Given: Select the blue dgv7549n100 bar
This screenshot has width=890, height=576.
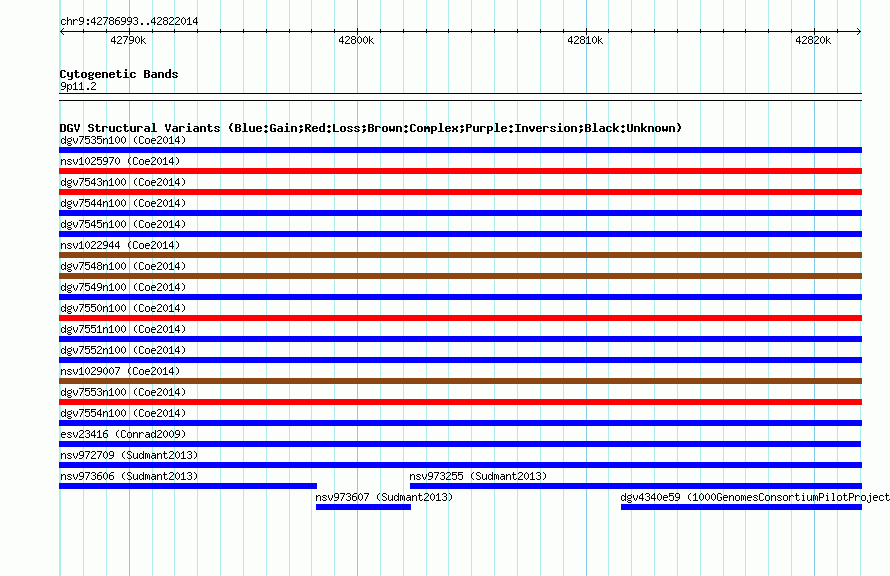Looking at the screenshot, I should [x=460, y=297].
